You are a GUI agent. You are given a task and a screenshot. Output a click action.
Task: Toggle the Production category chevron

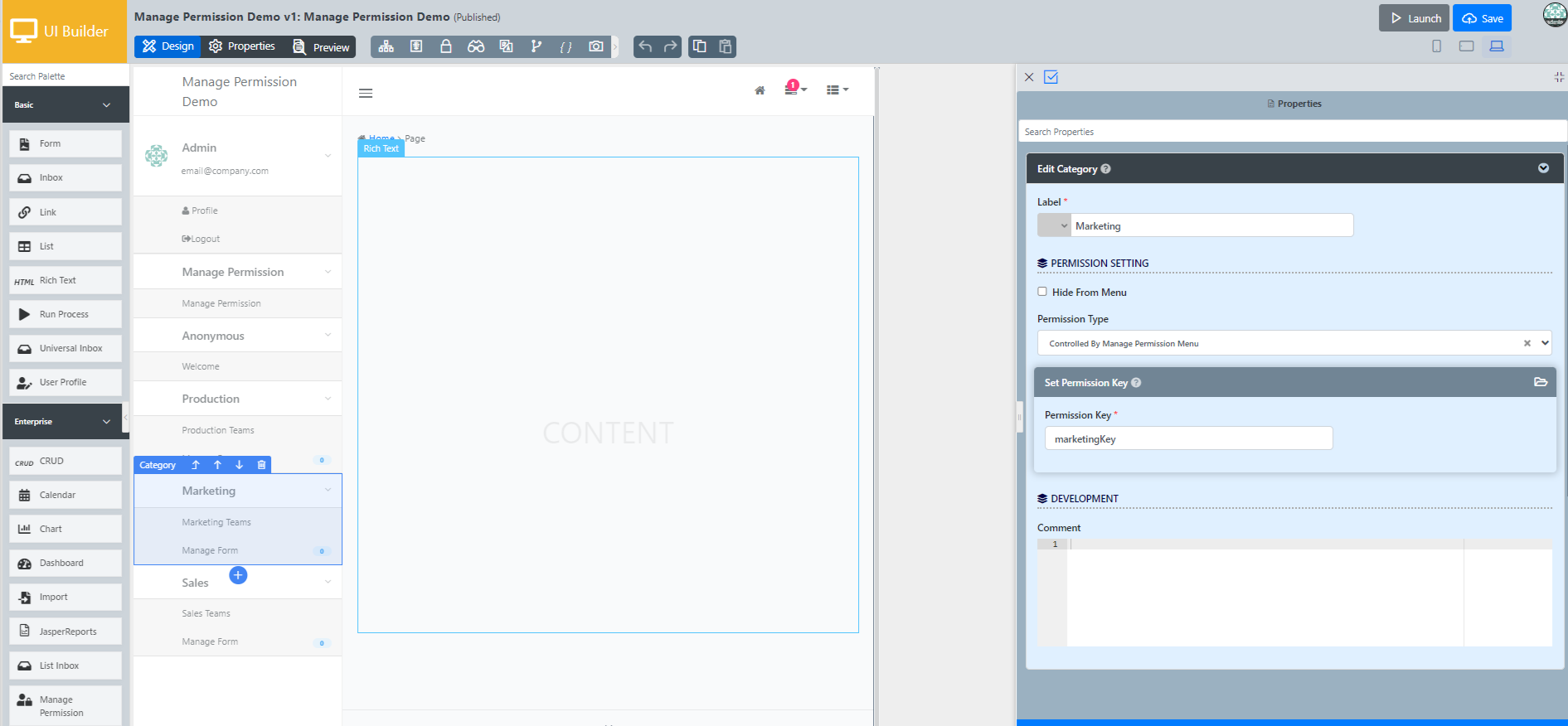coord(328,399)
